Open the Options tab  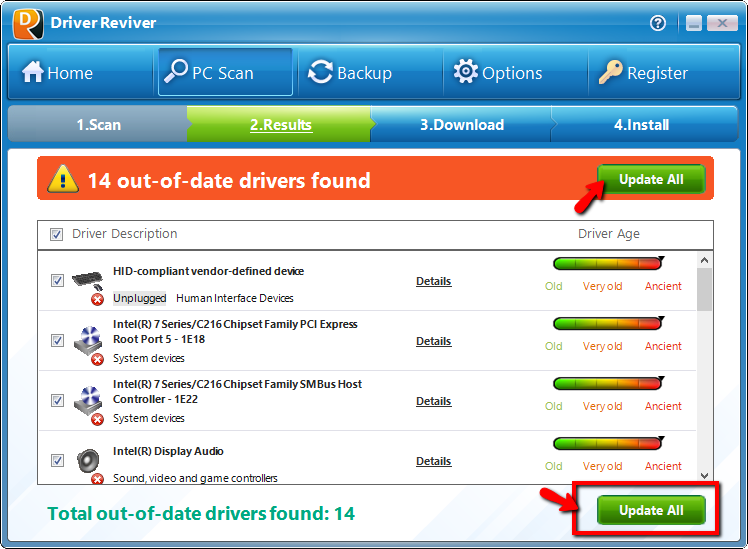click(x=497, y=73)
